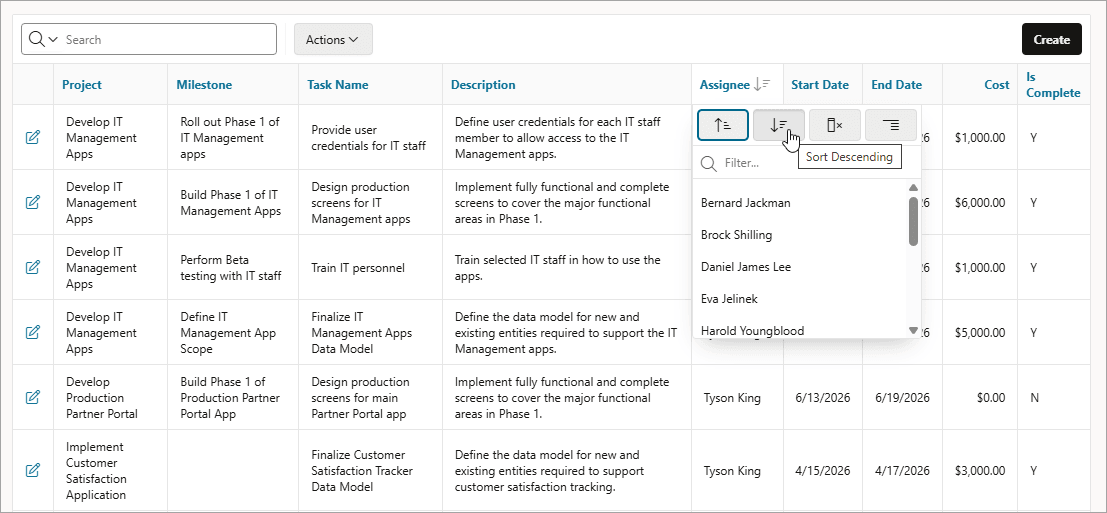This screenshot has width=1107, height=513.
Task: Click the Provide user credentials for IT staff cell
Action: pyautogui.click(x=369, y=138)
